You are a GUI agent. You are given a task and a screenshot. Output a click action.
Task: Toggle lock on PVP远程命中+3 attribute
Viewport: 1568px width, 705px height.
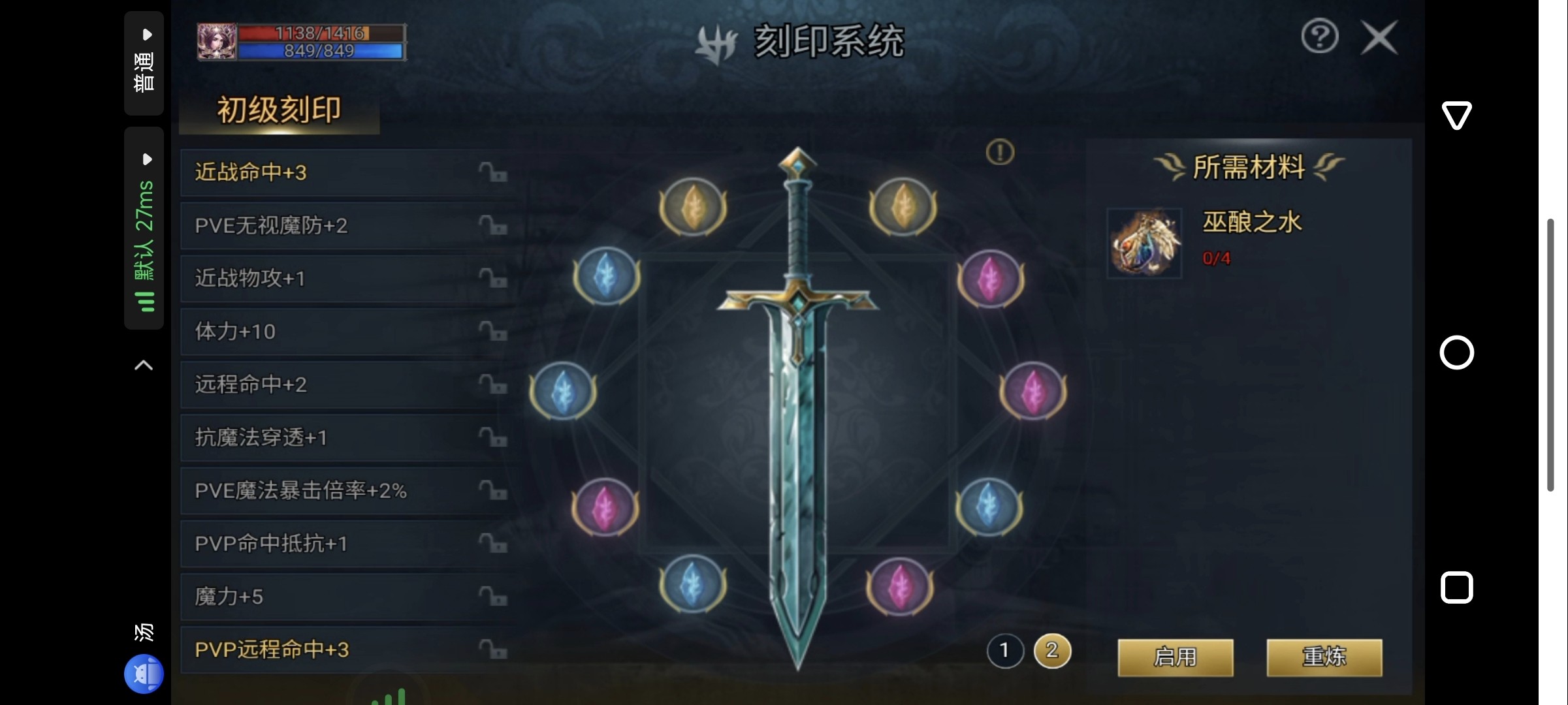click(493, 650)
